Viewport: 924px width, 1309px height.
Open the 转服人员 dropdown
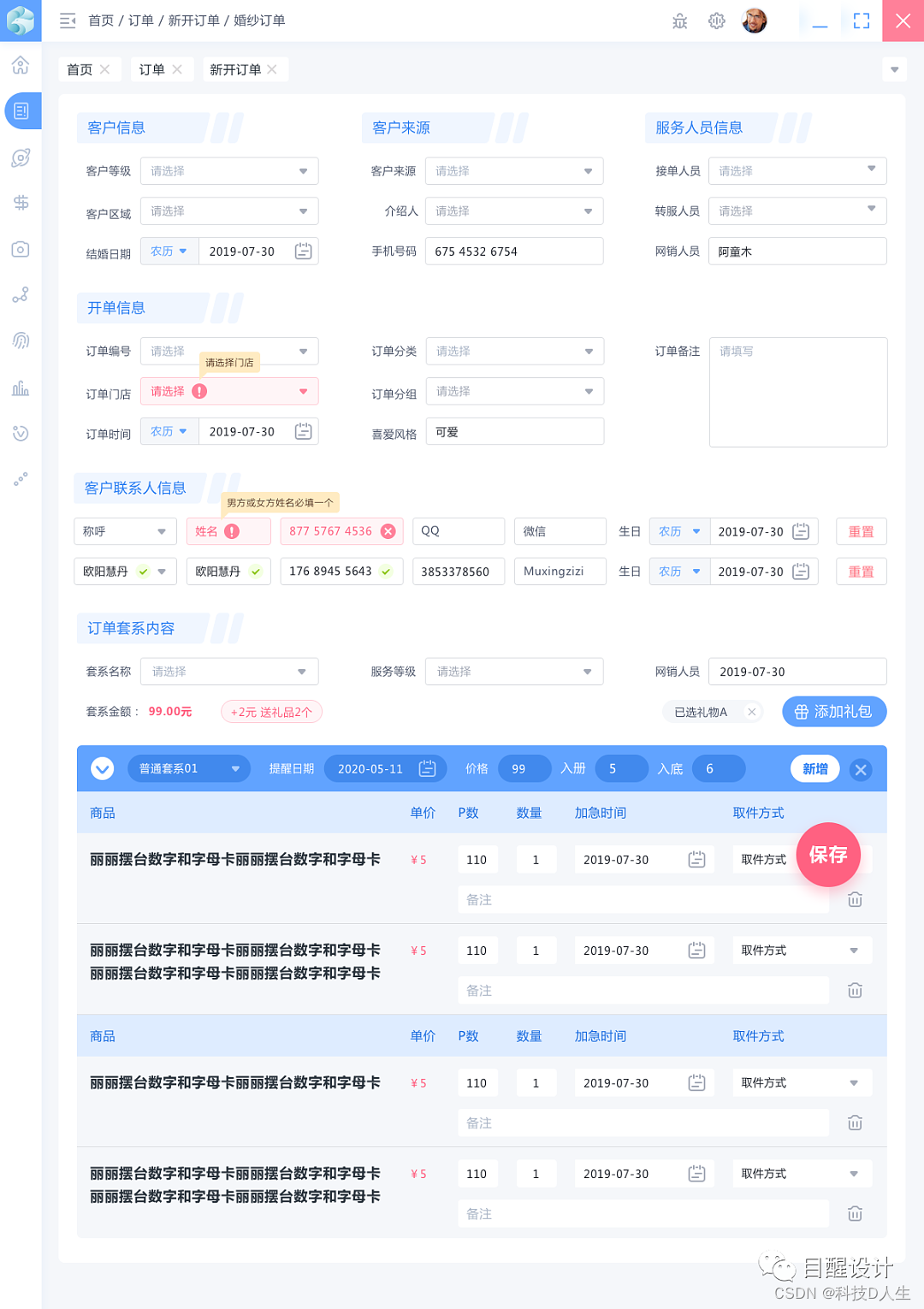point(797,210)
